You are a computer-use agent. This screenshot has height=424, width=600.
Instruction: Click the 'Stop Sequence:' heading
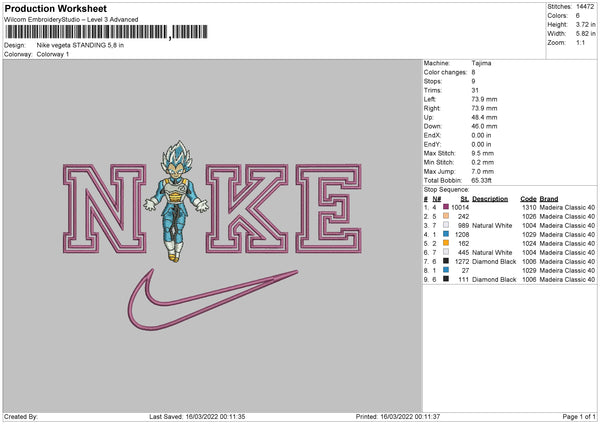[x=446, y=189]
